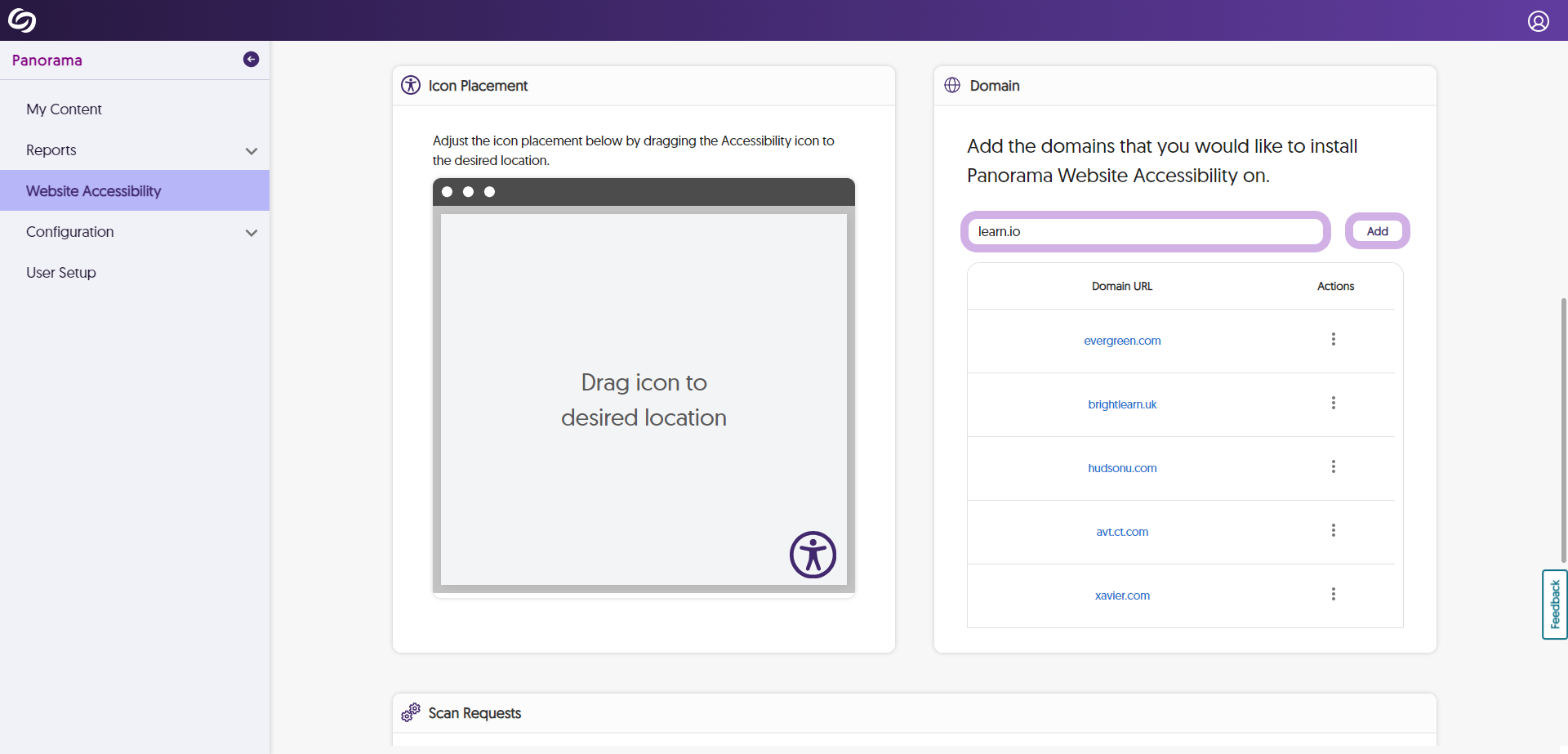This screenshot has width=1568, height=754.
Task: Open the avt.ct.com domain link
Action: [x=1122, y=532]
